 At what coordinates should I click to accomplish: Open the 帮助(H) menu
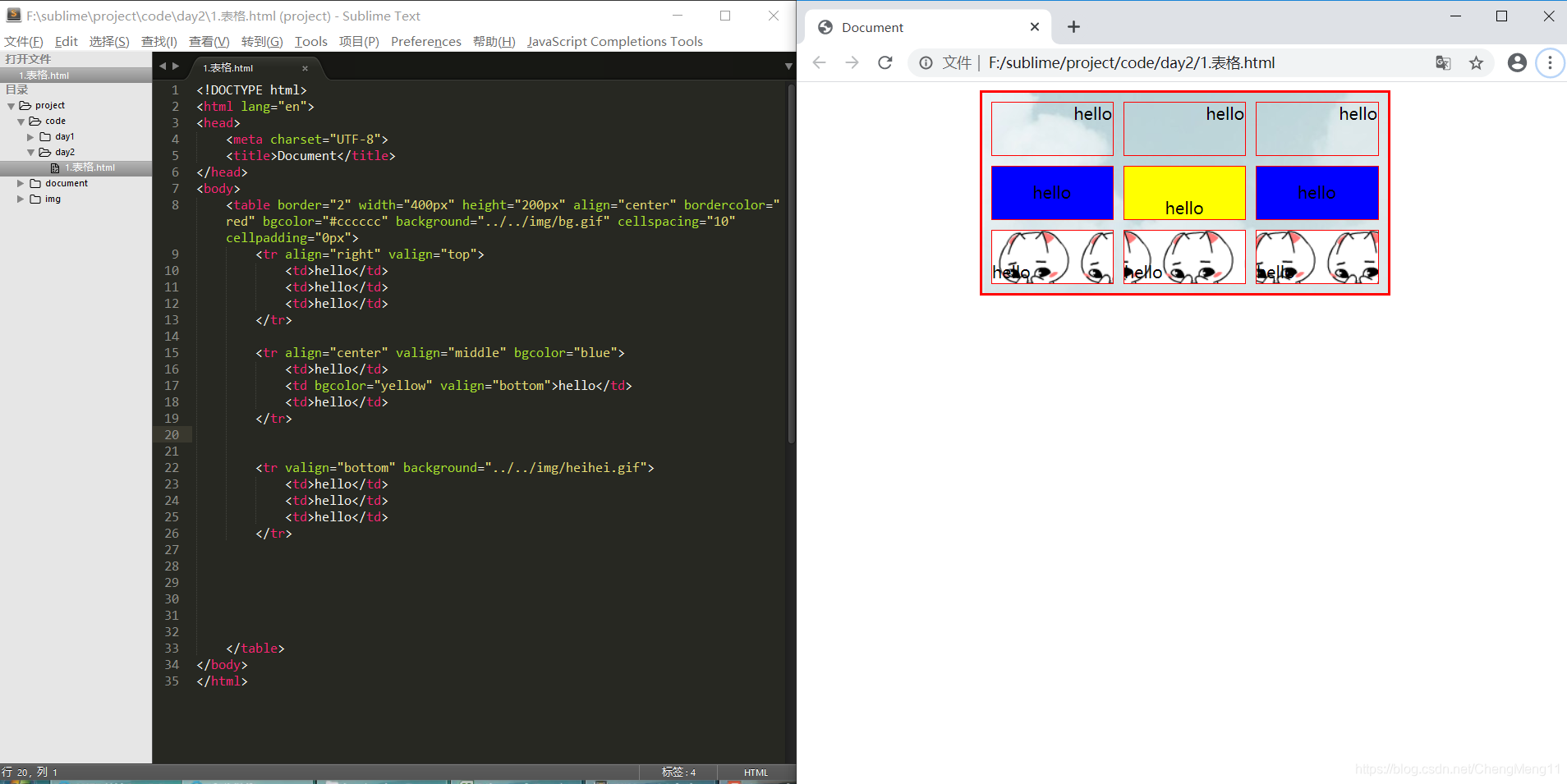494,42
